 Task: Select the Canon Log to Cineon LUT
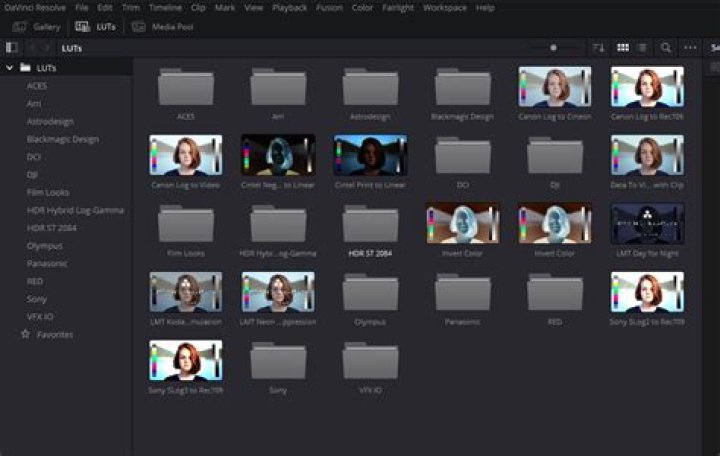click(x=555, y=87)
